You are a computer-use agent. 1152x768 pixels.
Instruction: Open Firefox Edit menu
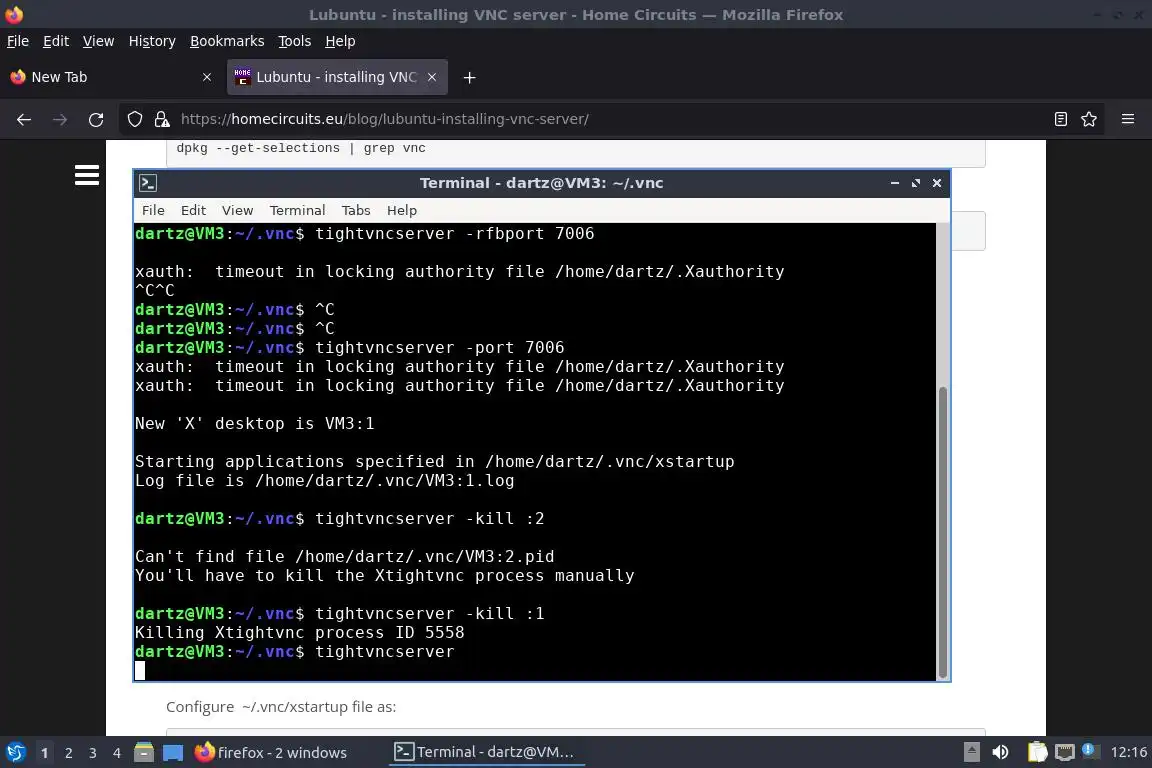(x=56, y=41)
